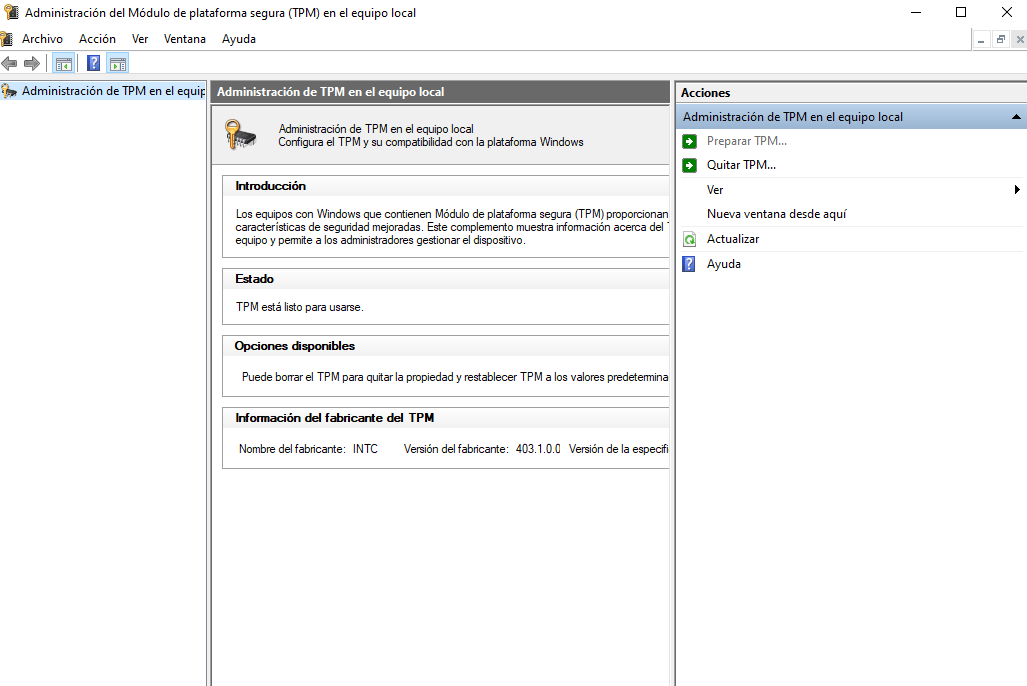The image size is (1027, 686).
Task: Click 'Configura el TPM y su compatibilidad' text
Action: 430,142
